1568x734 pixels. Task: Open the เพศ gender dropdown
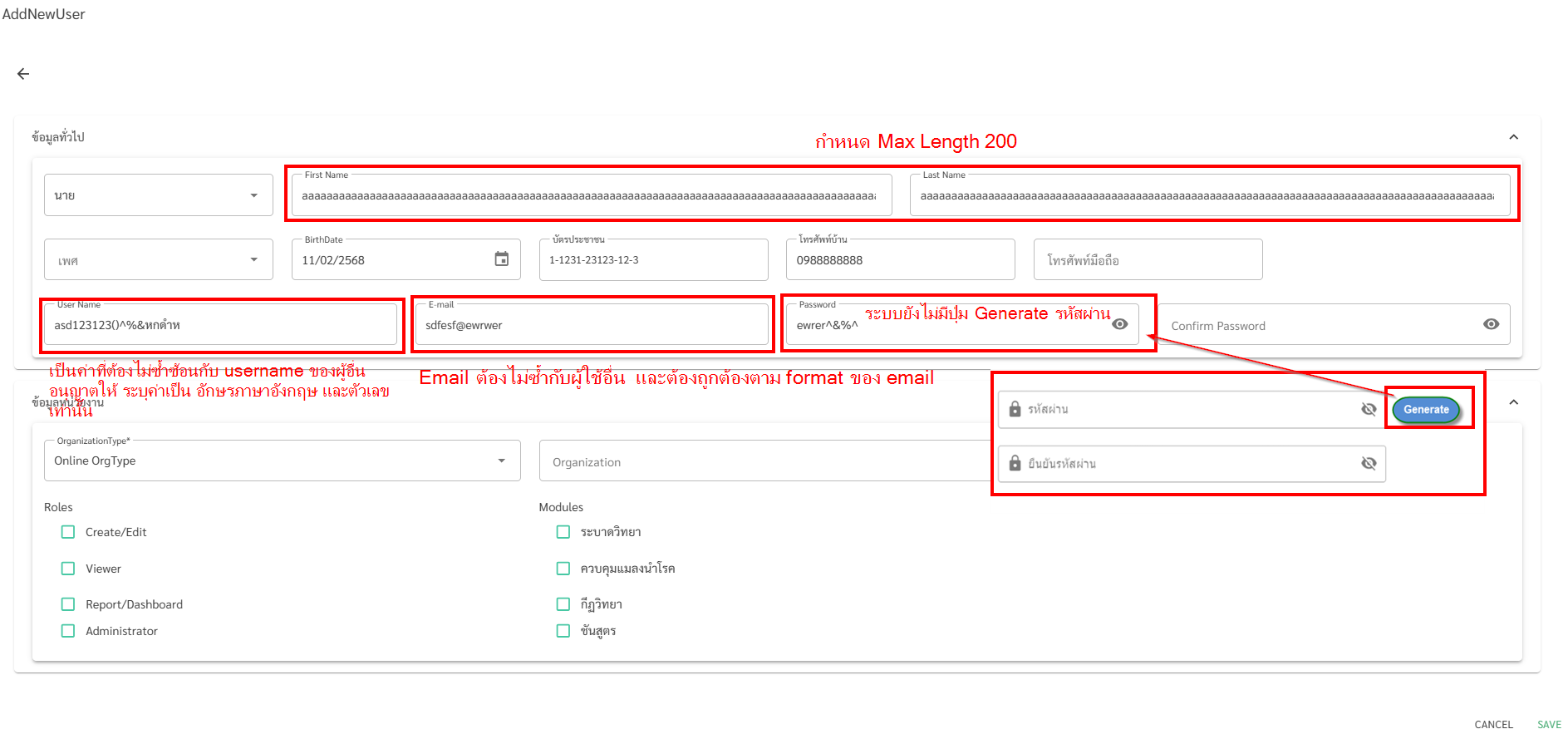click(x=158, y=260)
